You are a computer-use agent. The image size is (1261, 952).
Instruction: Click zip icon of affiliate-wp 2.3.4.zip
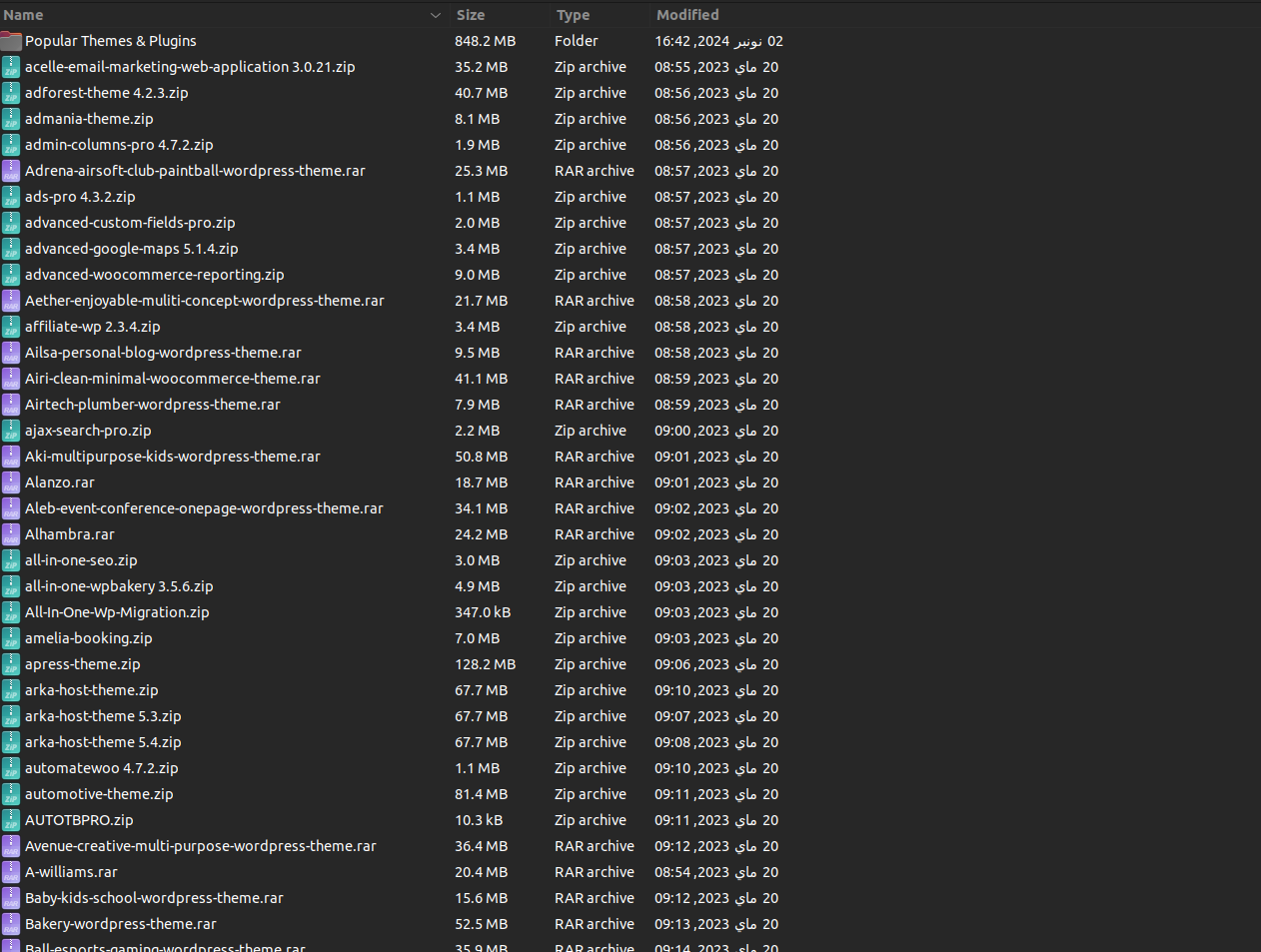coord(11,327)
